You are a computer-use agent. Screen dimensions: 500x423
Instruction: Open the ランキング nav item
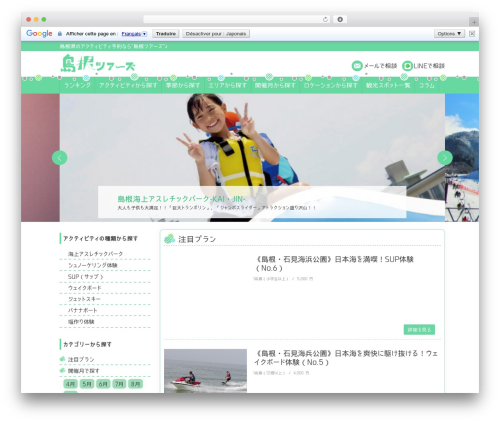pyautogui.click(x=77, y=85)
